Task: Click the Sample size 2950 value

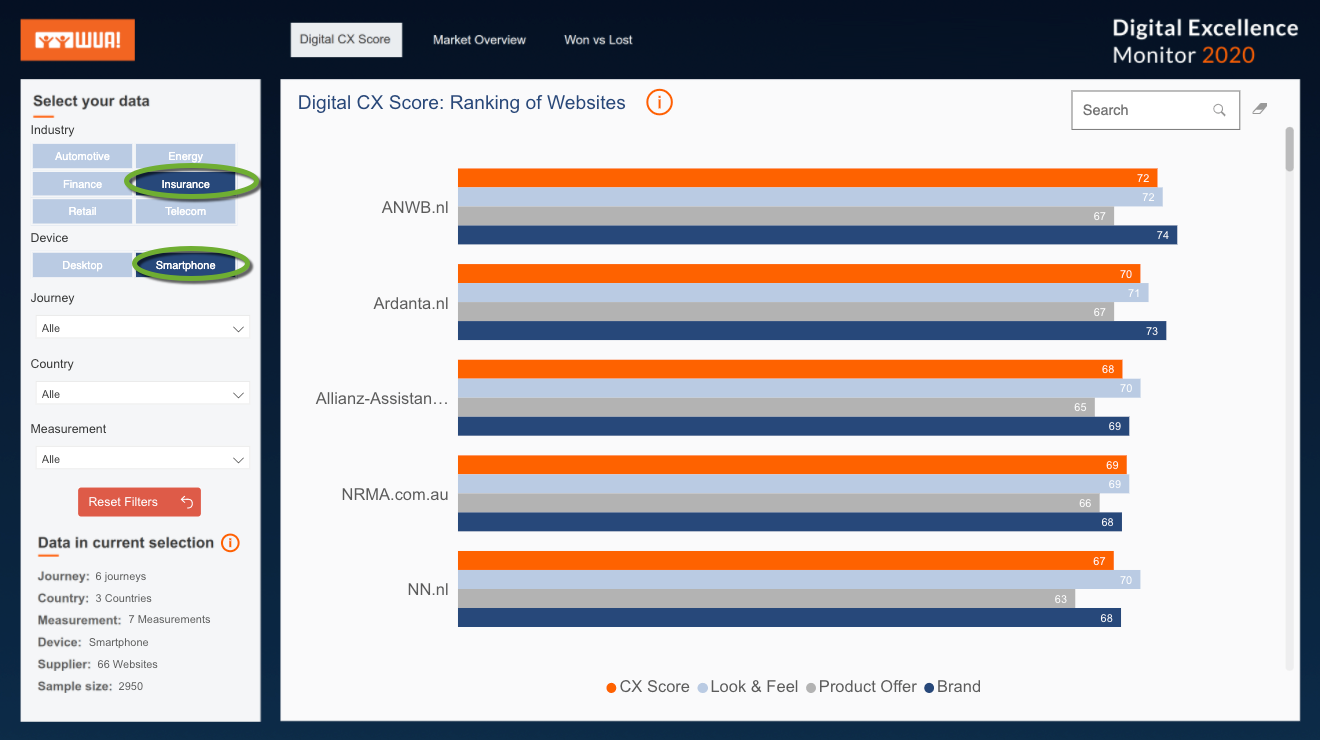Action: [x=131, y=686]
